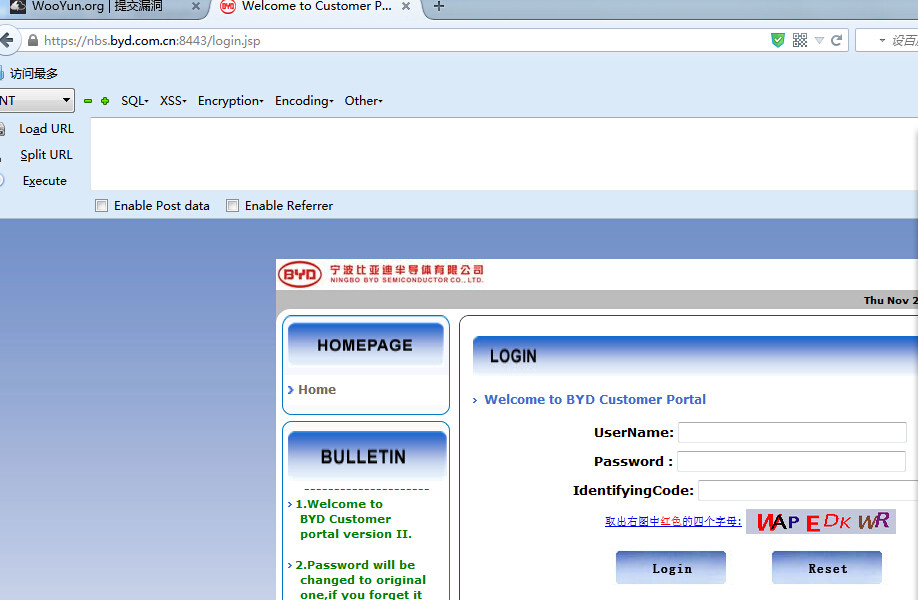Enable the Referrer checkbox
This screenshot has width=918, height=600.
pos(232,205)
